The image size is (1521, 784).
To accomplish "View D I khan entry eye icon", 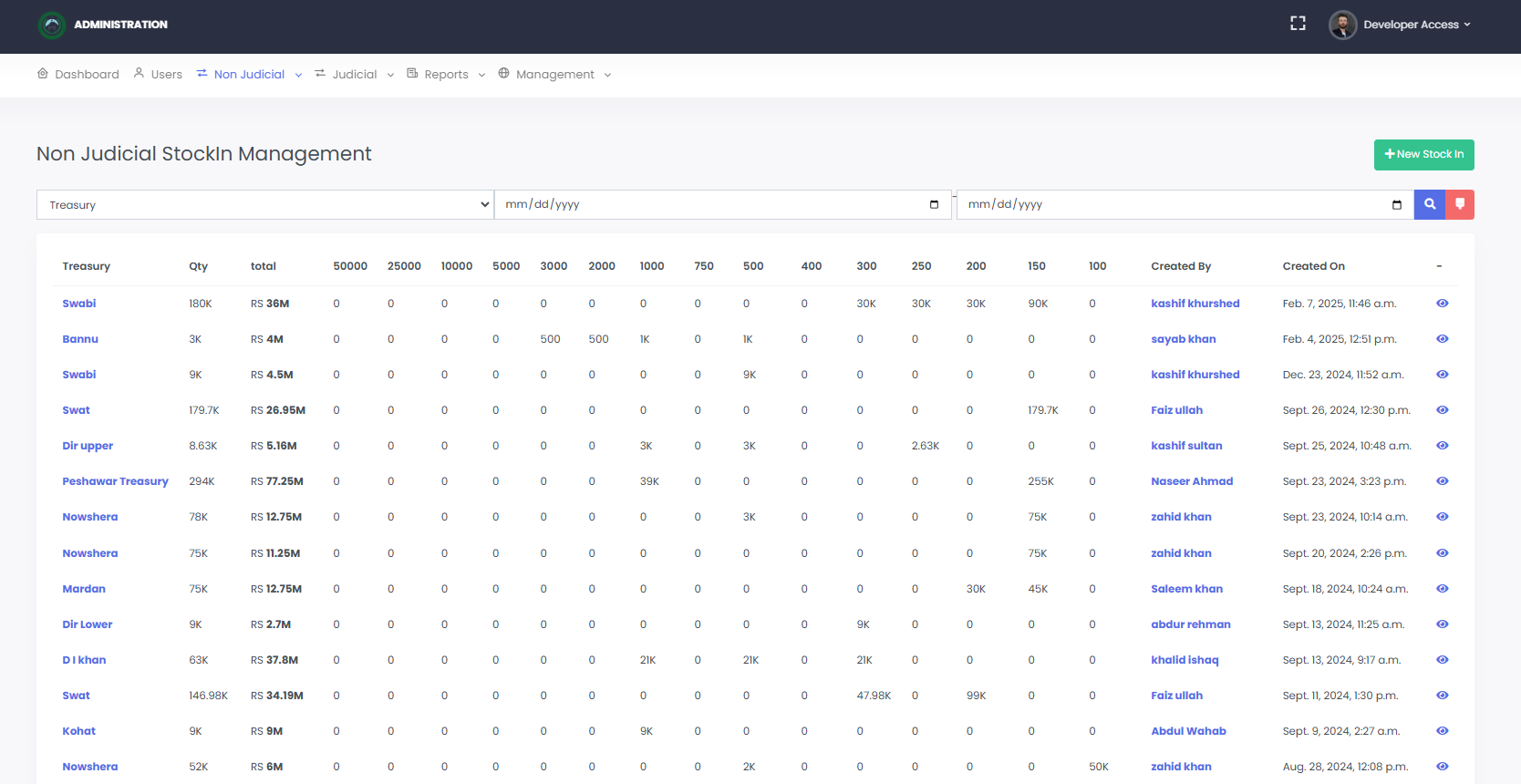I will coord(1443,660).
